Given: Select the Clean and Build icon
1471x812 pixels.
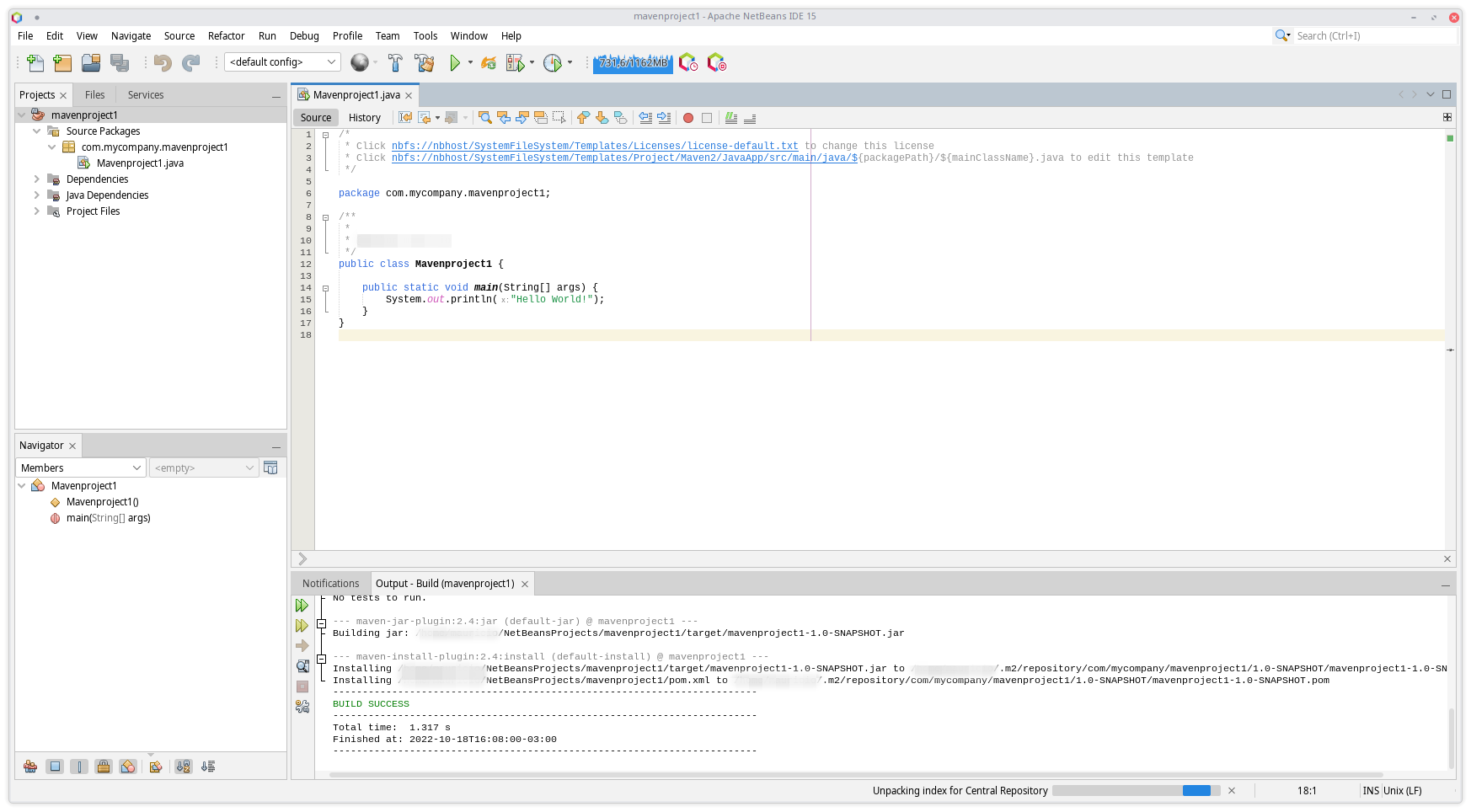Looking at the screenshot, I should pos(425,62).
